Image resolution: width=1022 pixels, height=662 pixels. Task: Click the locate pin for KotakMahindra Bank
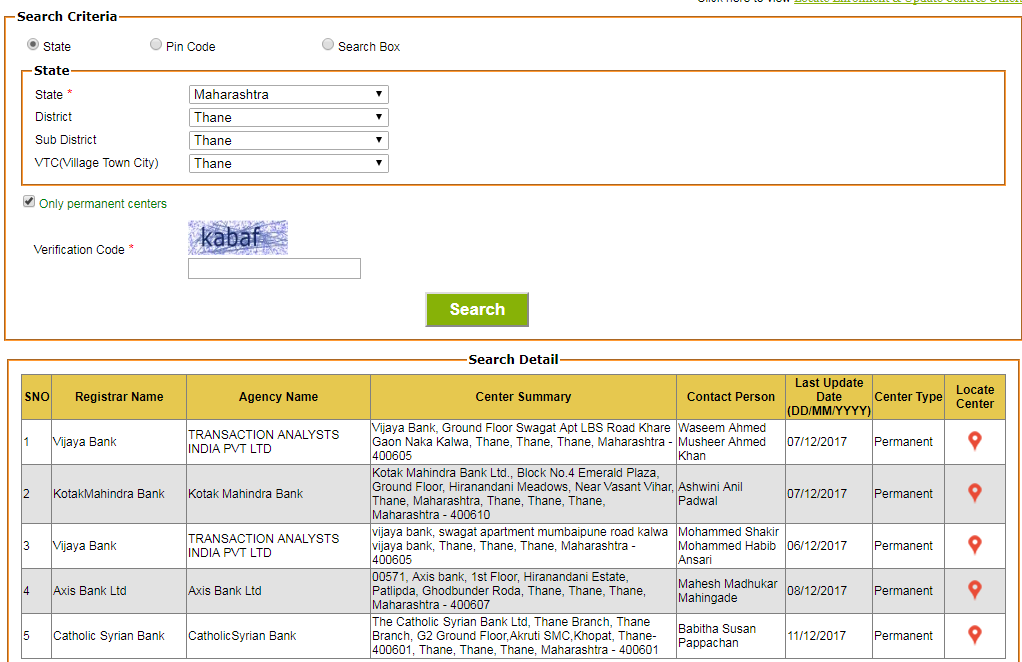[974, 493]
